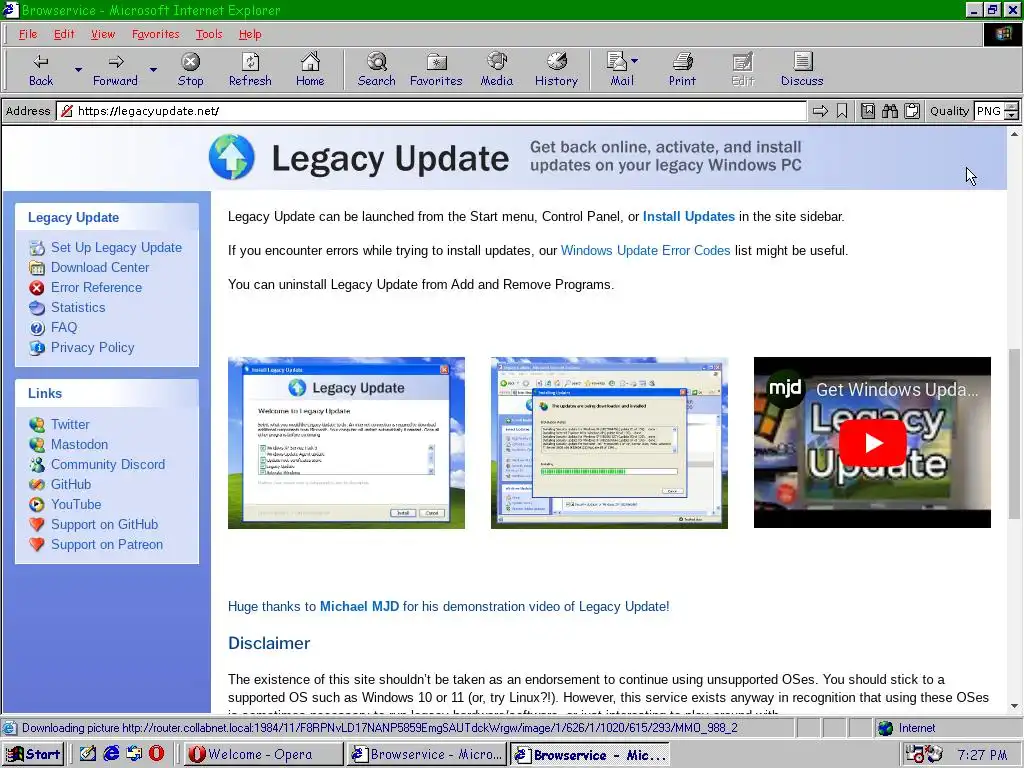
Task: Increase Quality with the up stepper arrow
Action: 1011,107
